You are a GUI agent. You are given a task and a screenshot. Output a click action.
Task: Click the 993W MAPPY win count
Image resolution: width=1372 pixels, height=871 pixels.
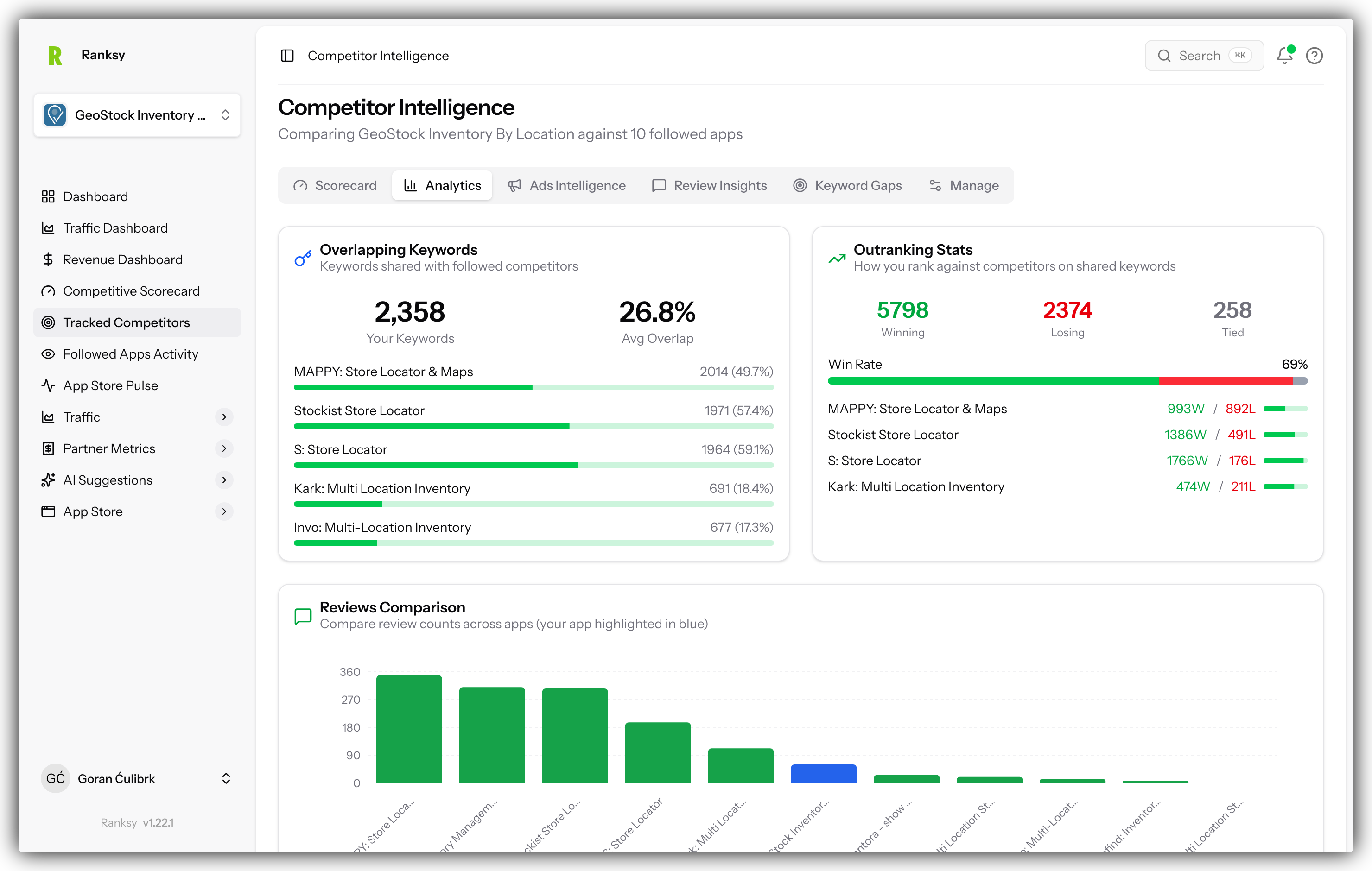1186,409
